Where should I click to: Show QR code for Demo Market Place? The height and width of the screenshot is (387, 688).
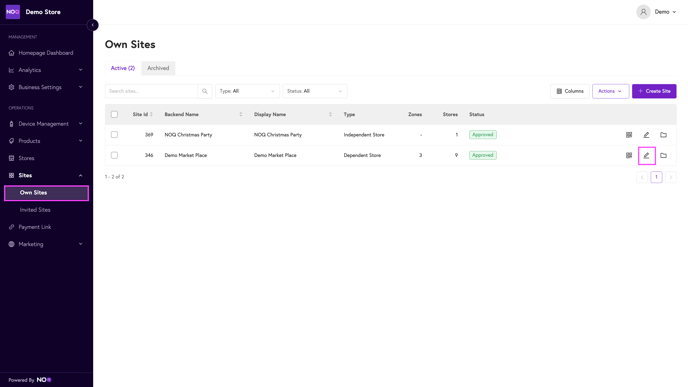pos(629,155)
